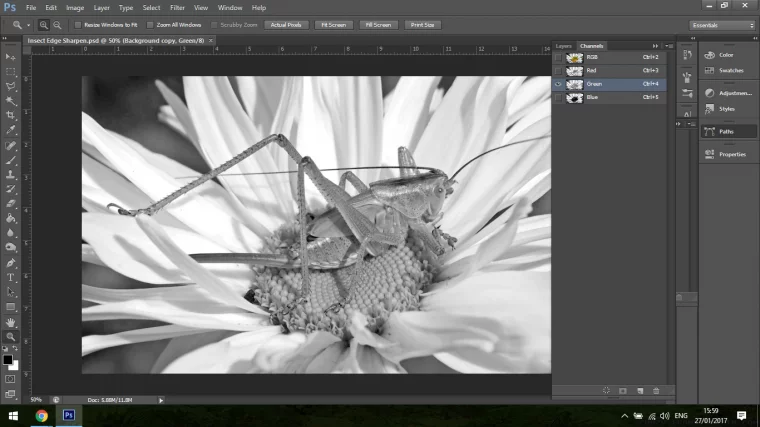The image size is (760, 427).
Task: Select the Magic Wand tool
Action: point(10,101)
